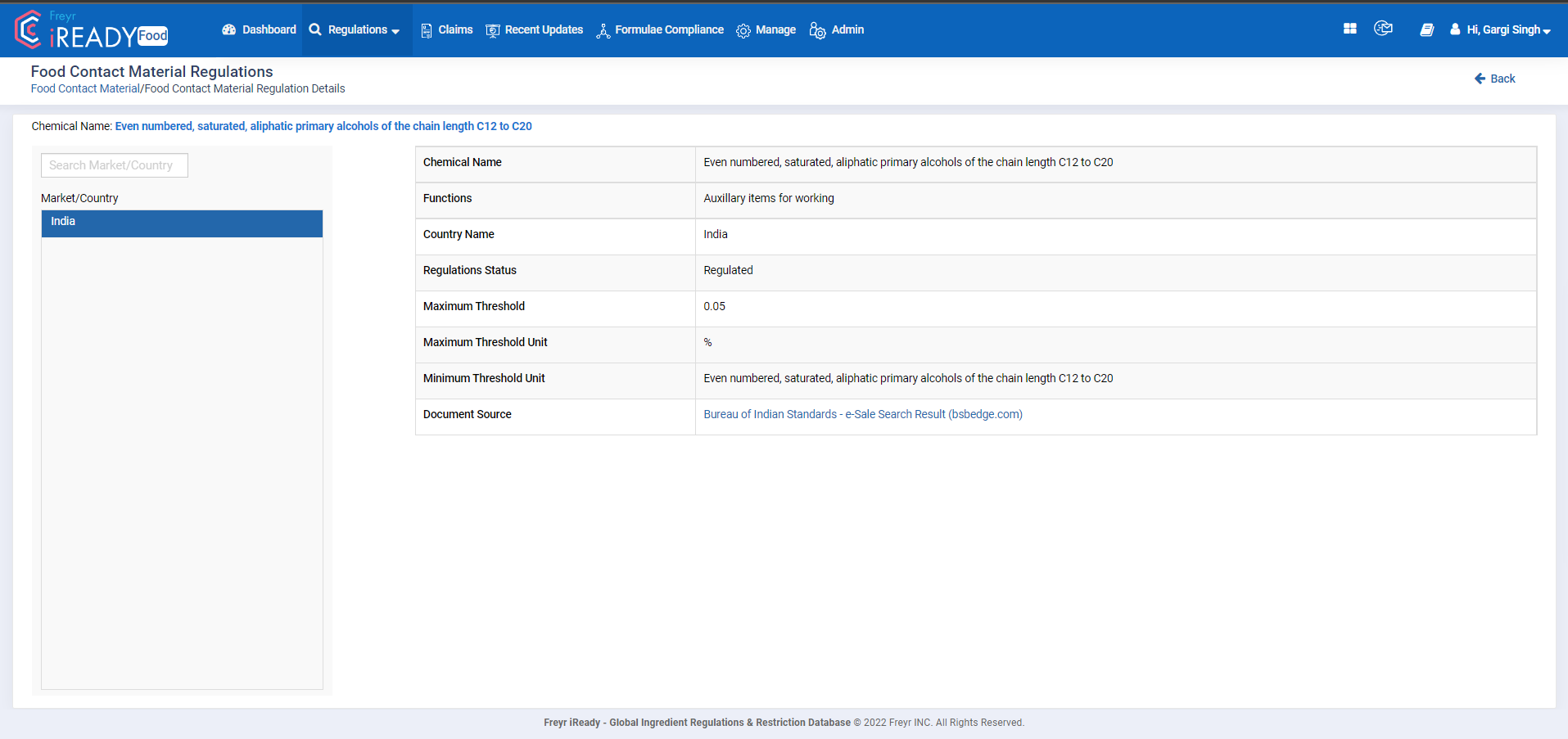Open Recent Updates via its megaphone icon
The image size is (1568, 739).
pos(492,29)
